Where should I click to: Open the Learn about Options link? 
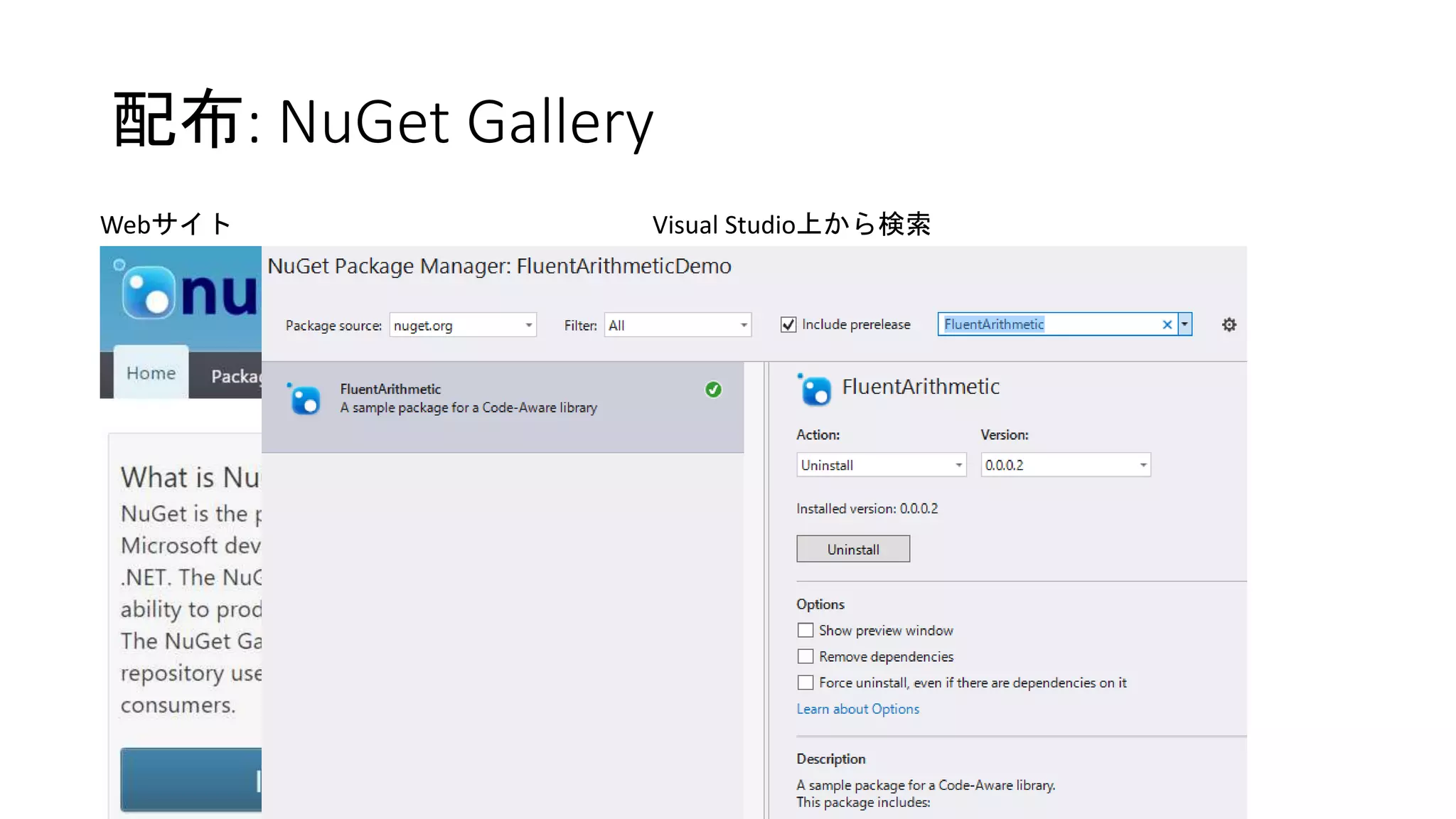point(857,709)
